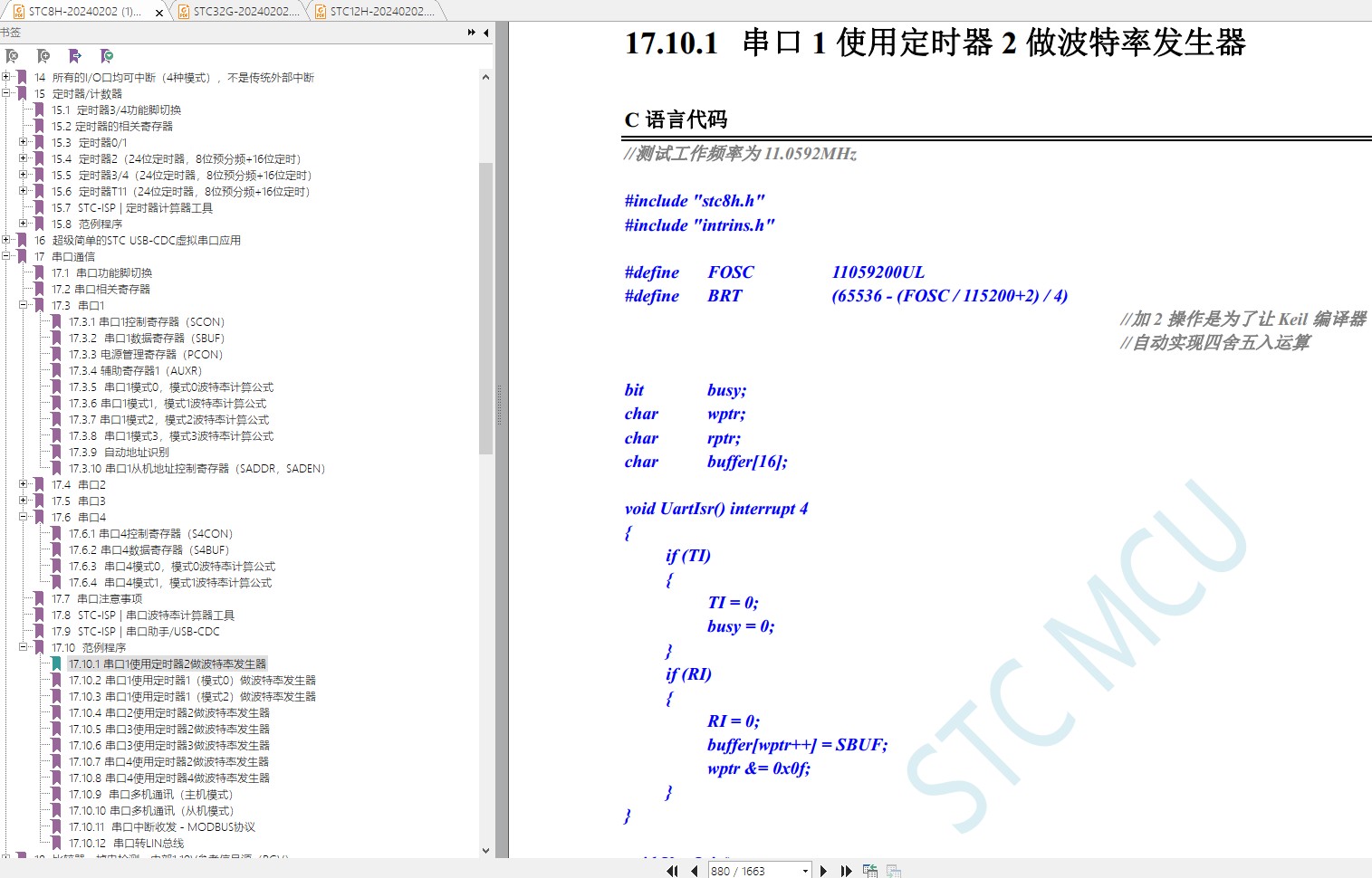Collapse bookmark 17.6 串口4
Screen dimensions: 1372x878
point(24,517)
